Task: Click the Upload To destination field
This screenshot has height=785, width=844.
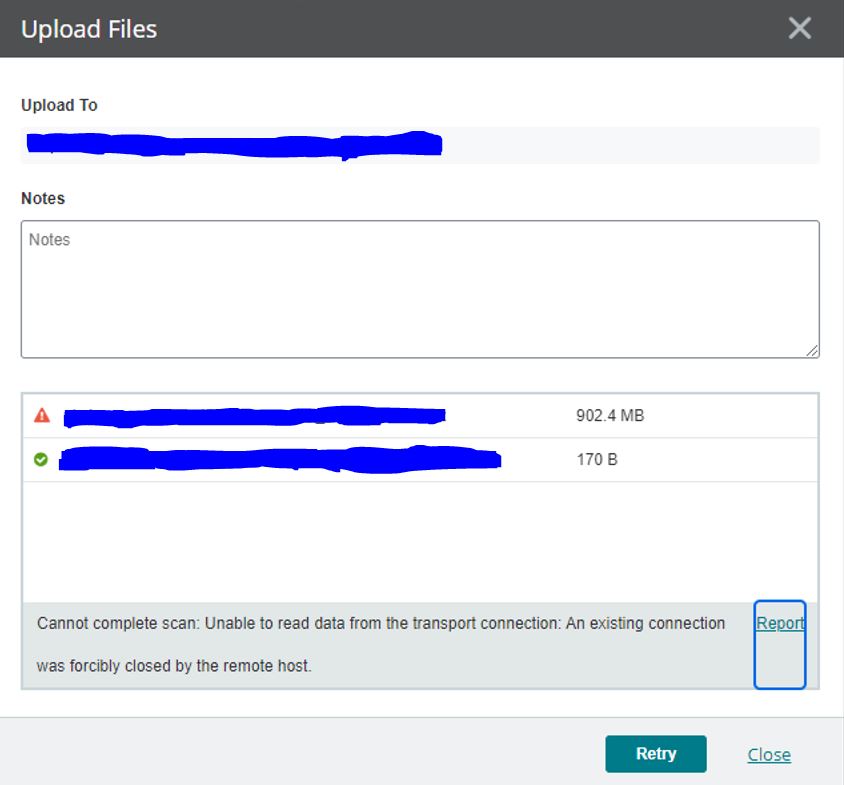Action: point(420,145)
